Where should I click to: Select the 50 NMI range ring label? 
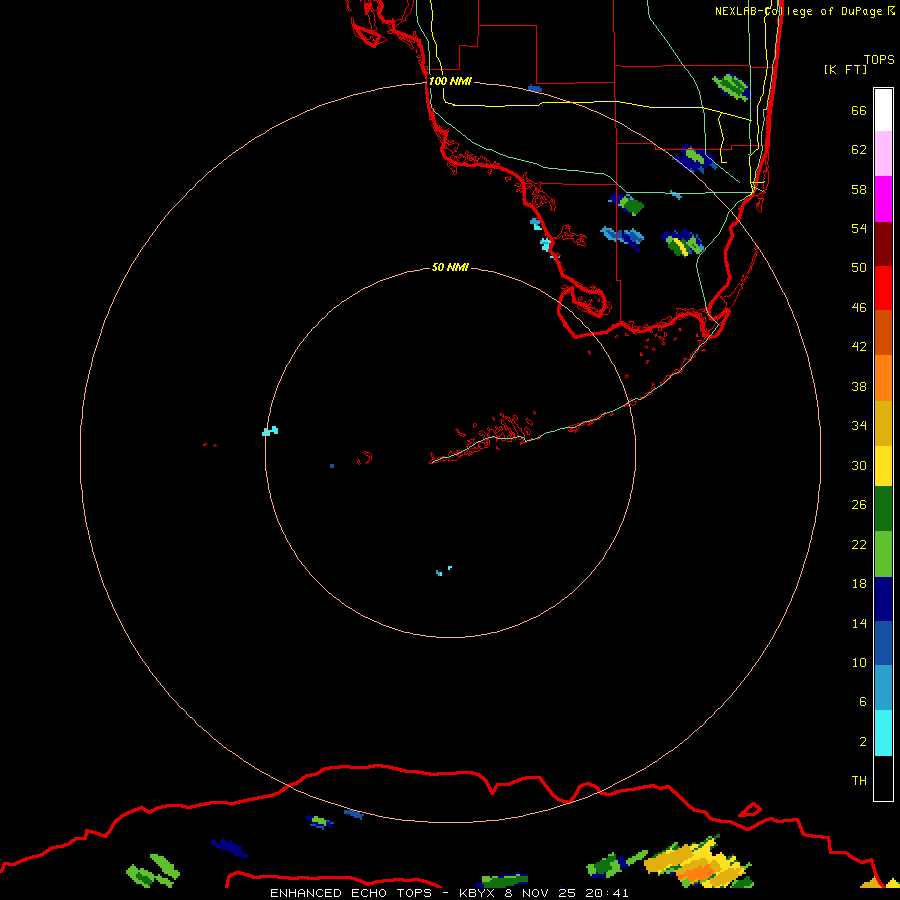click(x=450, y=267)
